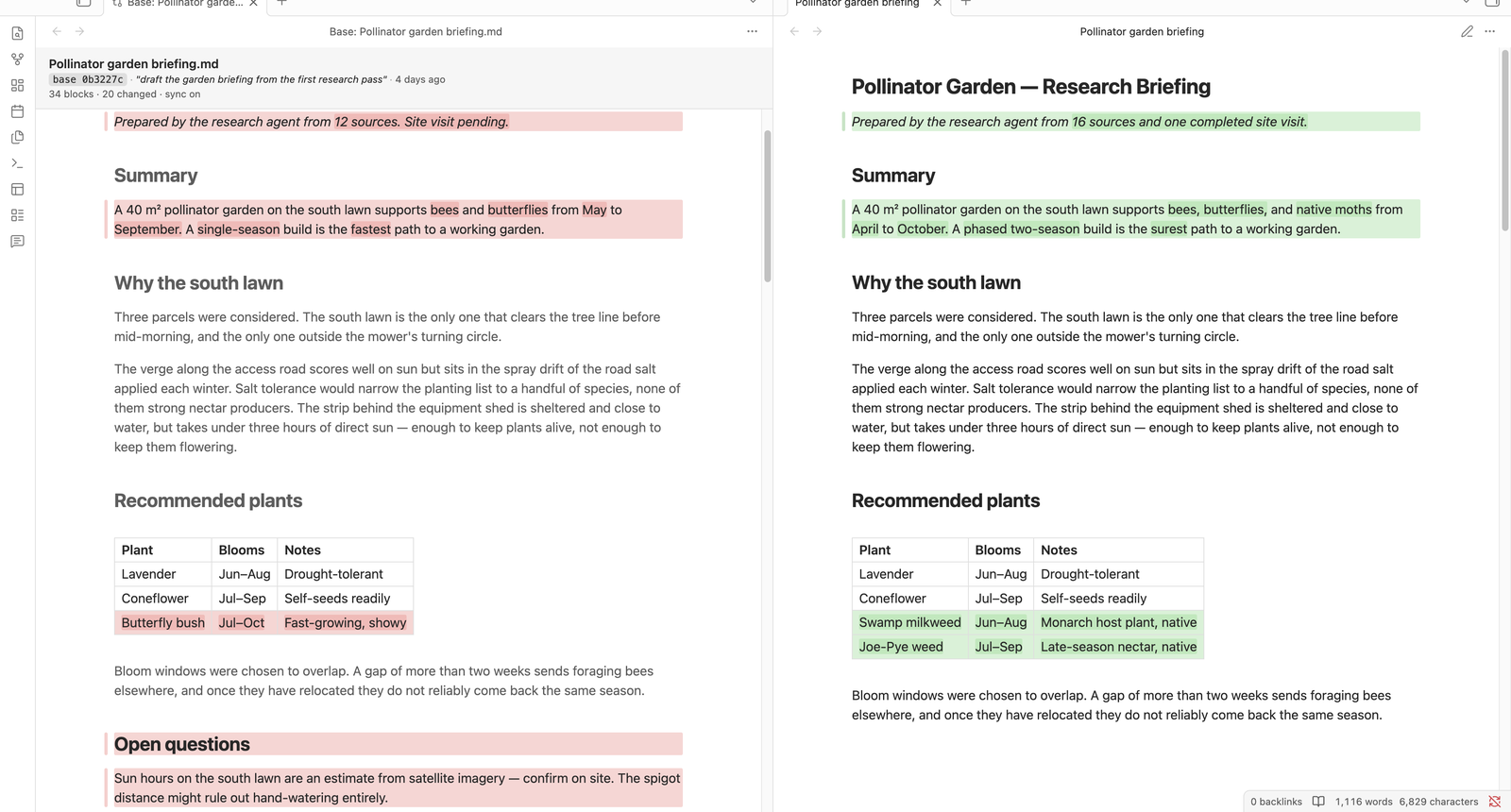Open tab list dropdown in right group
The width and height of the screenshot is (1511, 812).
pos(1467,3)
